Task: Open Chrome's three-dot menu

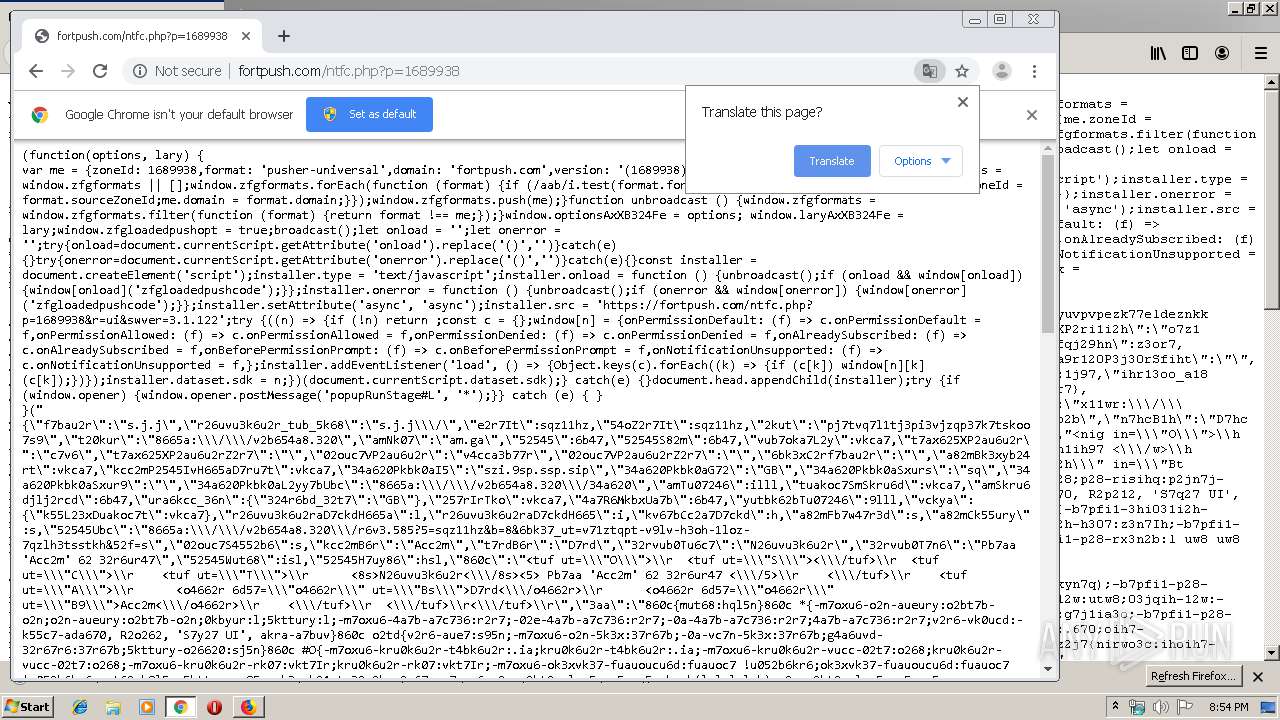Action: point(1034,71)
